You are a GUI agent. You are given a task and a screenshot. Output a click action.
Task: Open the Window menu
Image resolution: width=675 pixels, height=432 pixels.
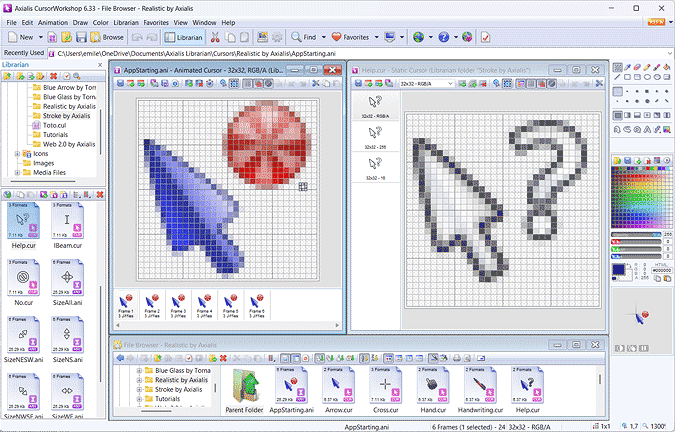(204, 23)
